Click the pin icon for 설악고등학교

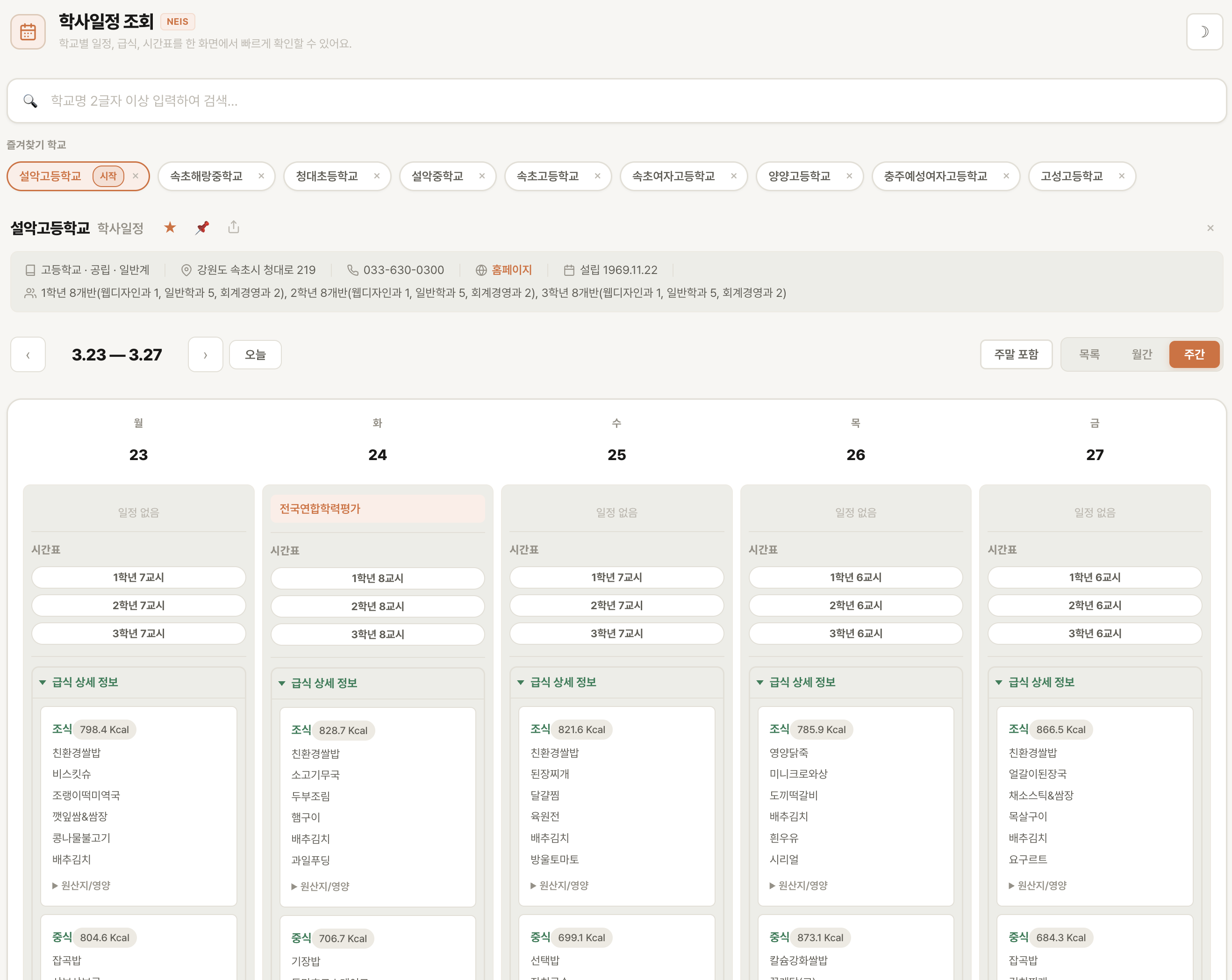pyautogui.click(x=202, y=228)
